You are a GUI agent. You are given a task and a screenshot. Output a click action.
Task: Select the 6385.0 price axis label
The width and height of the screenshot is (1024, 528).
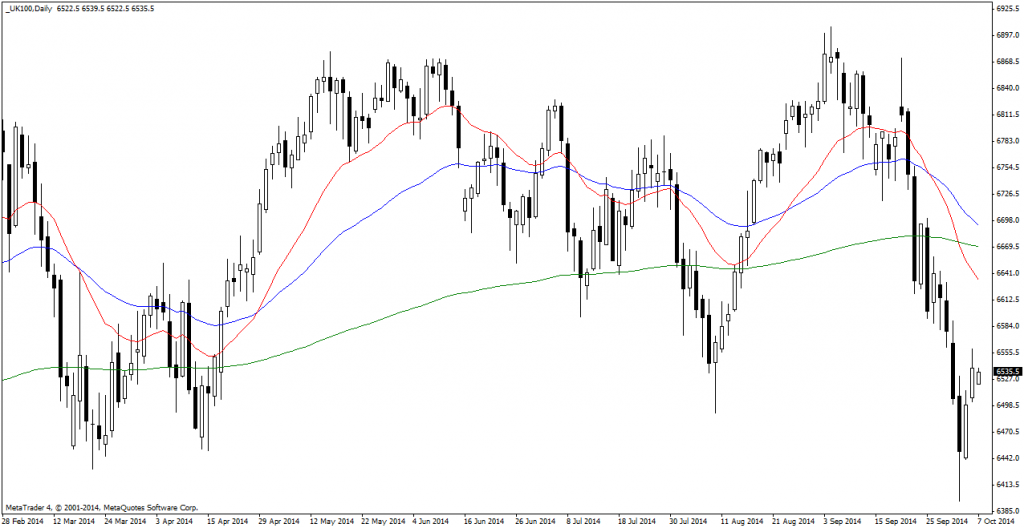point(1003,510)
